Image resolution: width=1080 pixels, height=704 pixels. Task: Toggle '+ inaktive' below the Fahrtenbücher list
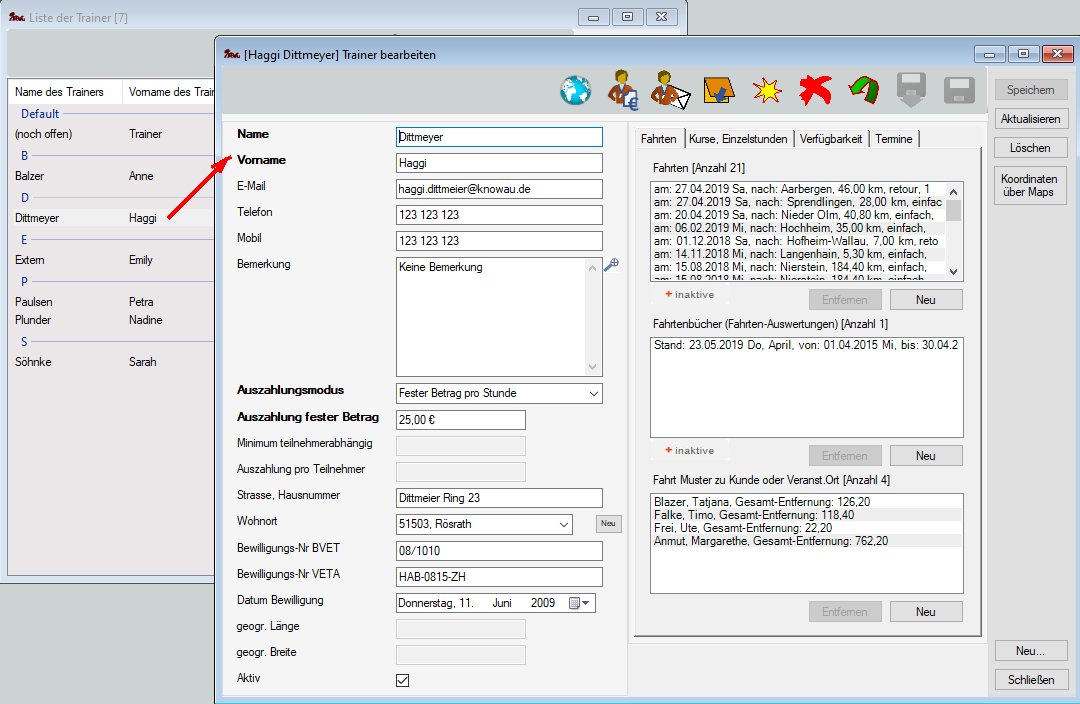coord(690,451)
